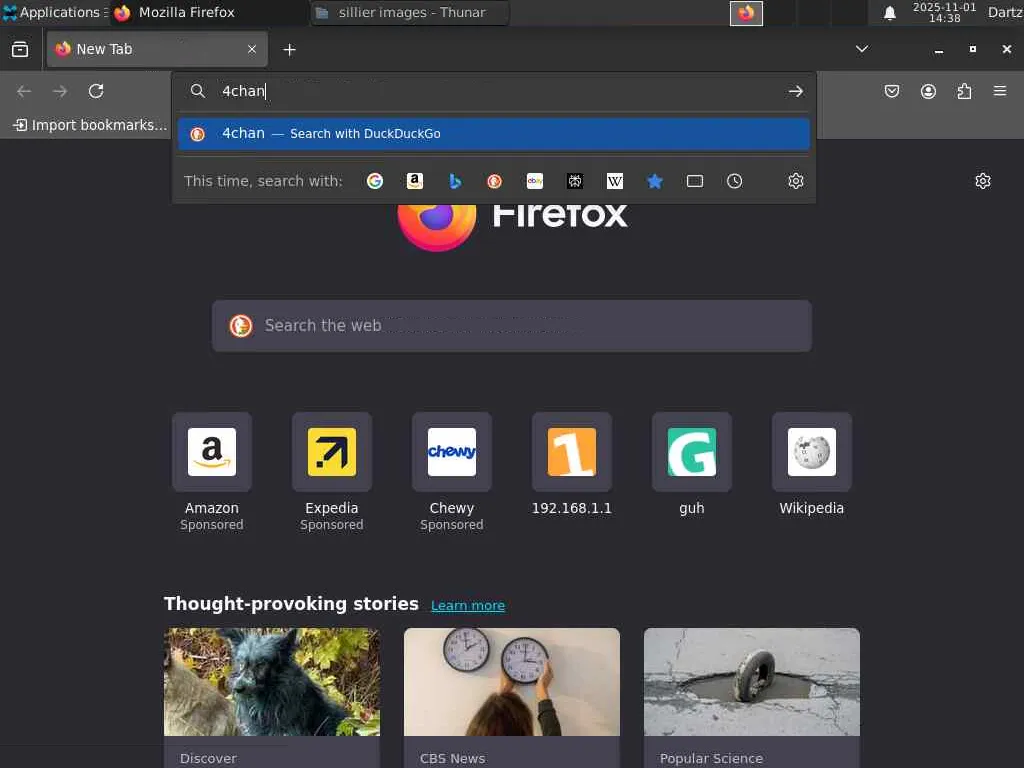The width and height of the screenshot is (1024, 768).
Task: Click Import bookmarks button
Action: [x=90, y=125]
